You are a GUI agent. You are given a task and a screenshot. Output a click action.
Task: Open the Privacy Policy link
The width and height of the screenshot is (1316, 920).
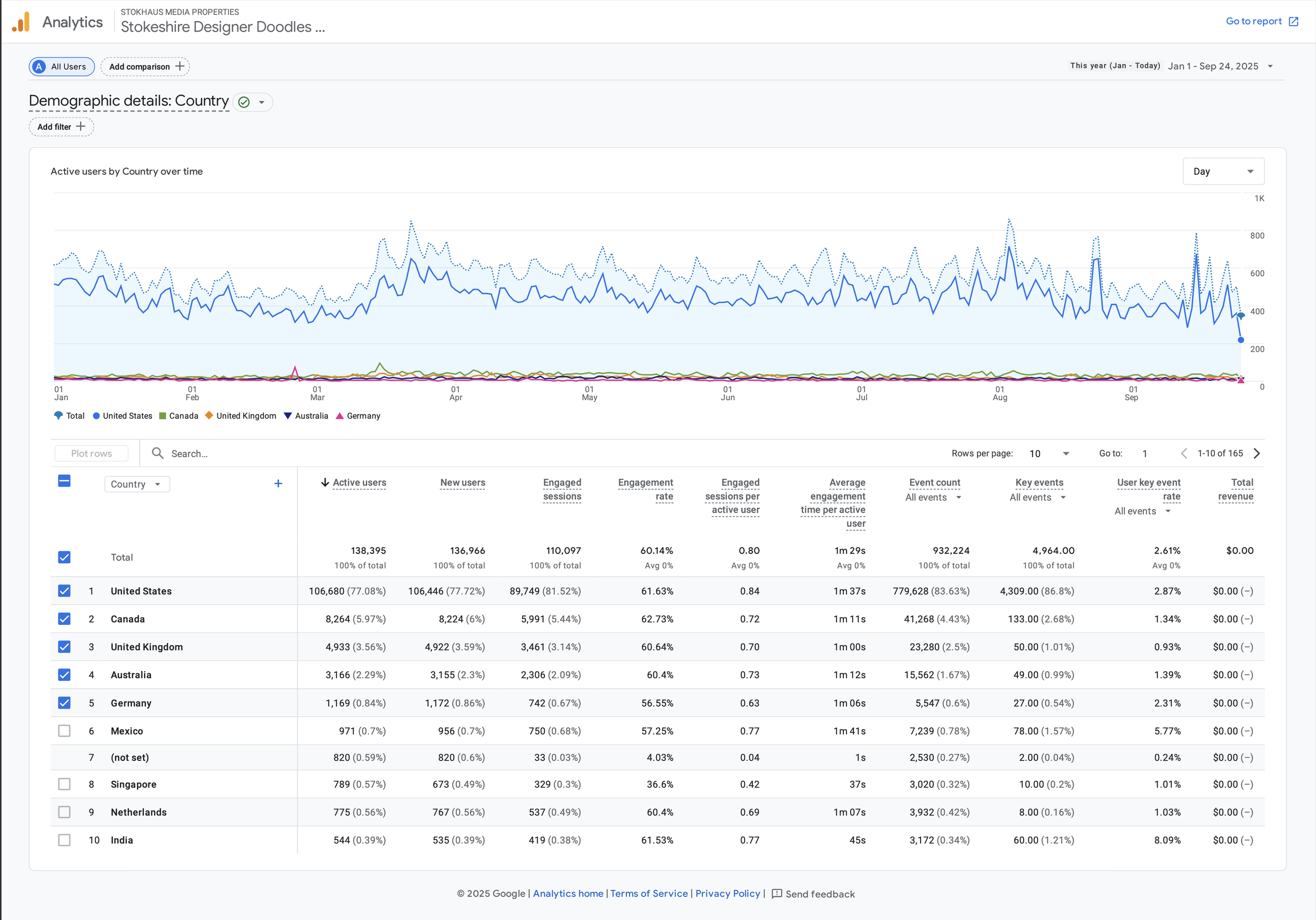click(727, 894)
